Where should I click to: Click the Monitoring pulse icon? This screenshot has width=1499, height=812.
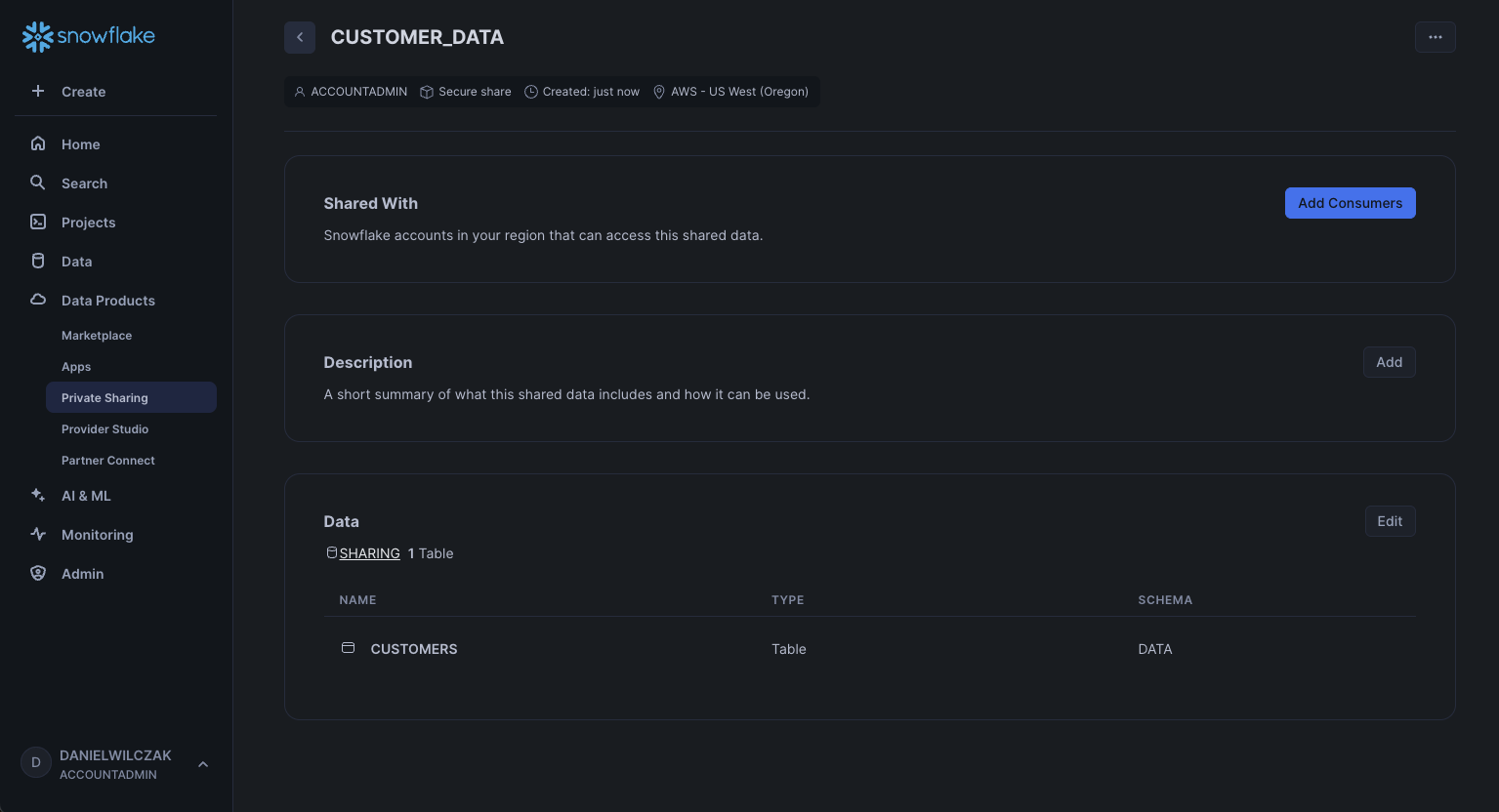[38, 534]
